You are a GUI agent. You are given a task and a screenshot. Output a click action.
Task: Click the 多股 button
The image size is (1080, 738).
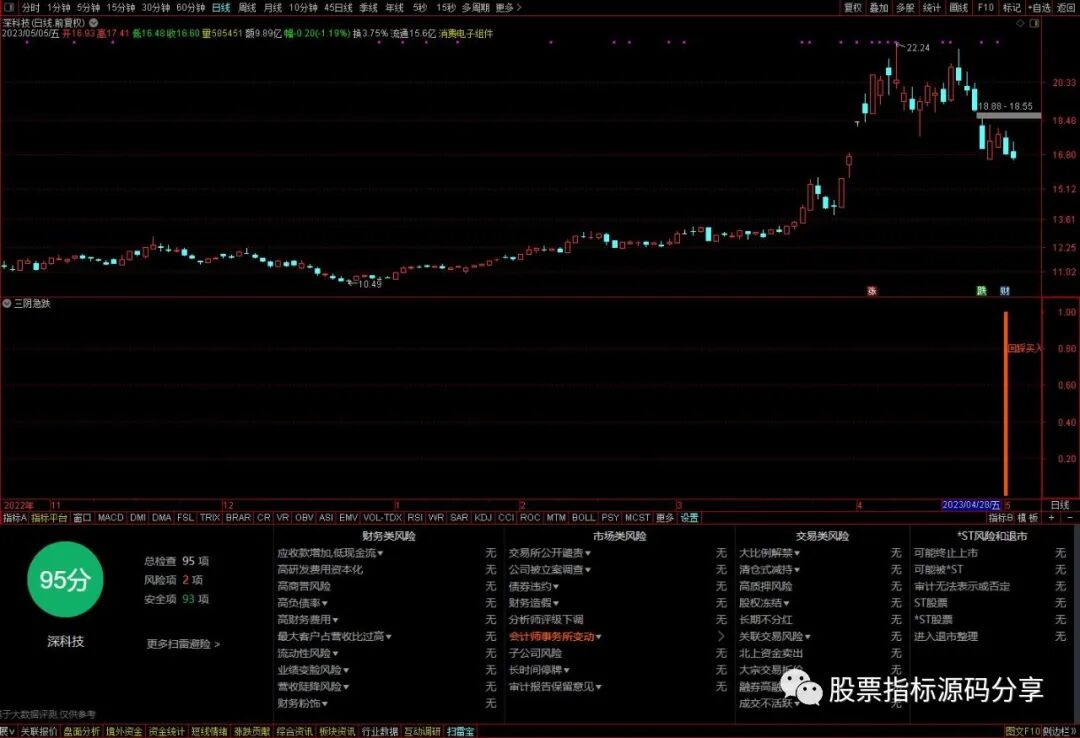click(906, 8)
